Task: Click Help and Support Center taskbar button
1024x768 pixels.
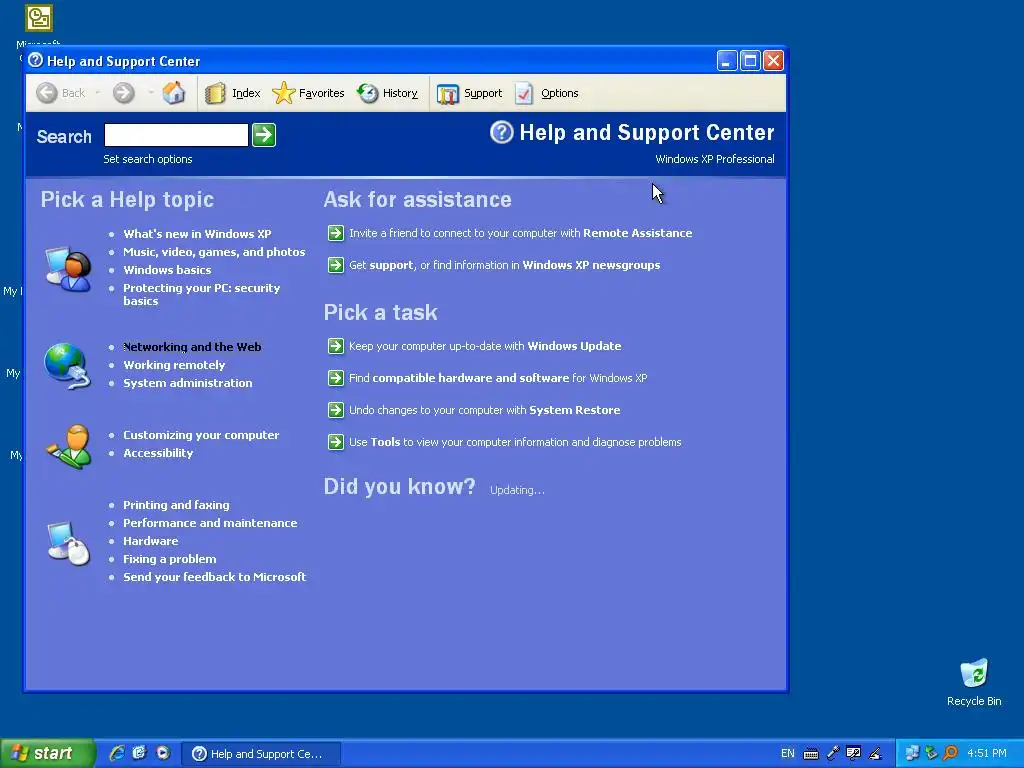Action: click(x=261, y=754)
